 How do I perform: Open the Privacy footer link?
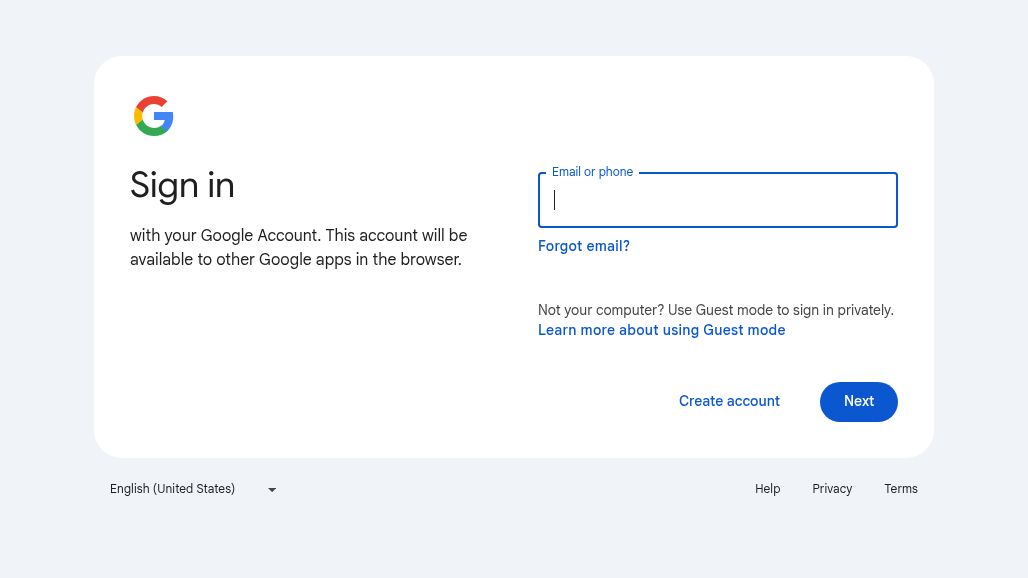[x=832, y=489]
